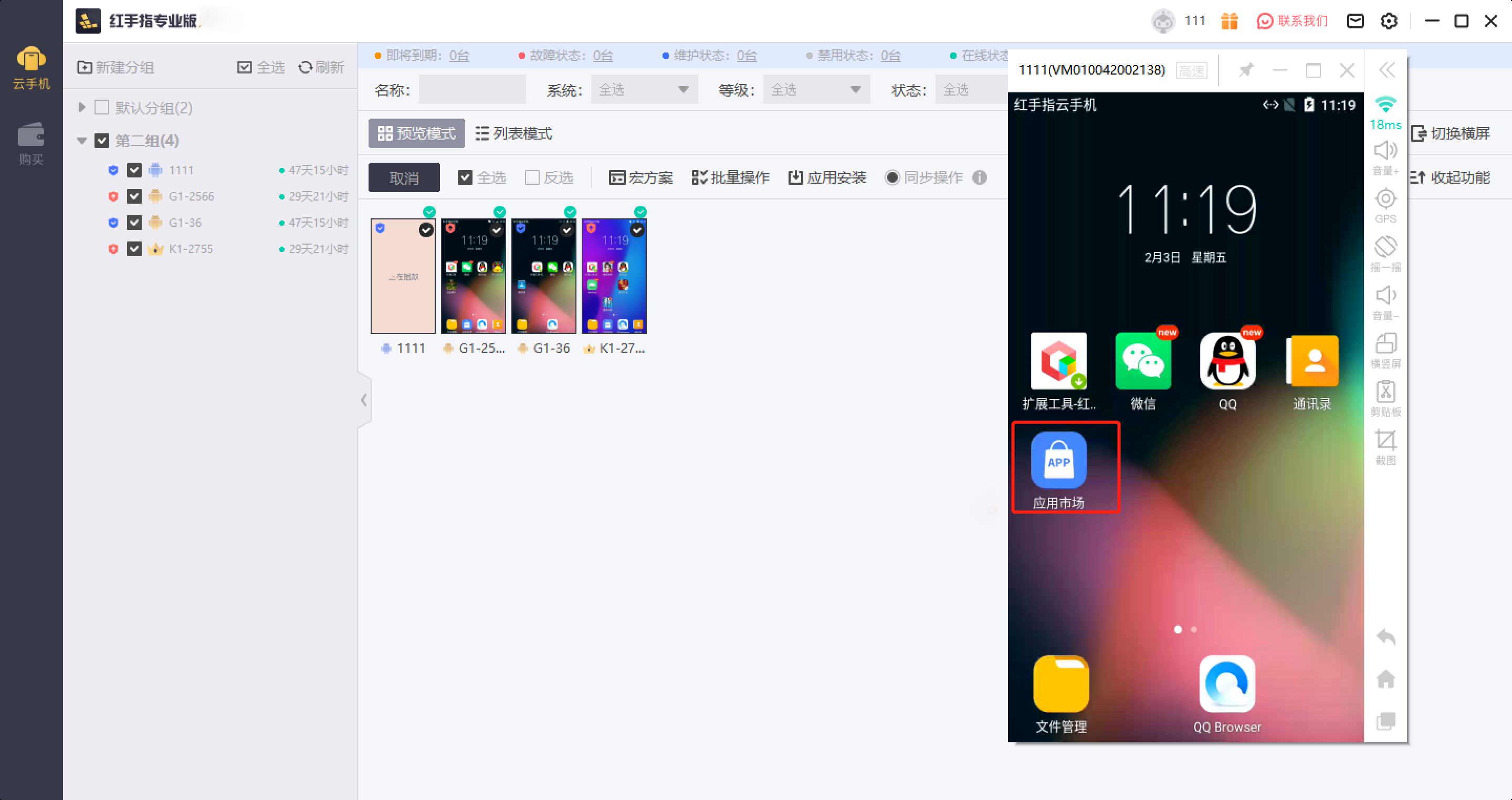The image size is (1512, 800).
Task: Open the 云手机 sidebar section
Action: [31, 68]
